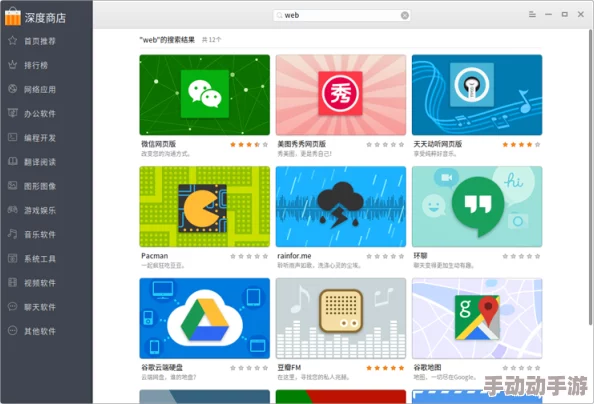Open the 谷歌云端硬盘 Drive thumbnail
The image size is (594, 404).
click(205, 318)
